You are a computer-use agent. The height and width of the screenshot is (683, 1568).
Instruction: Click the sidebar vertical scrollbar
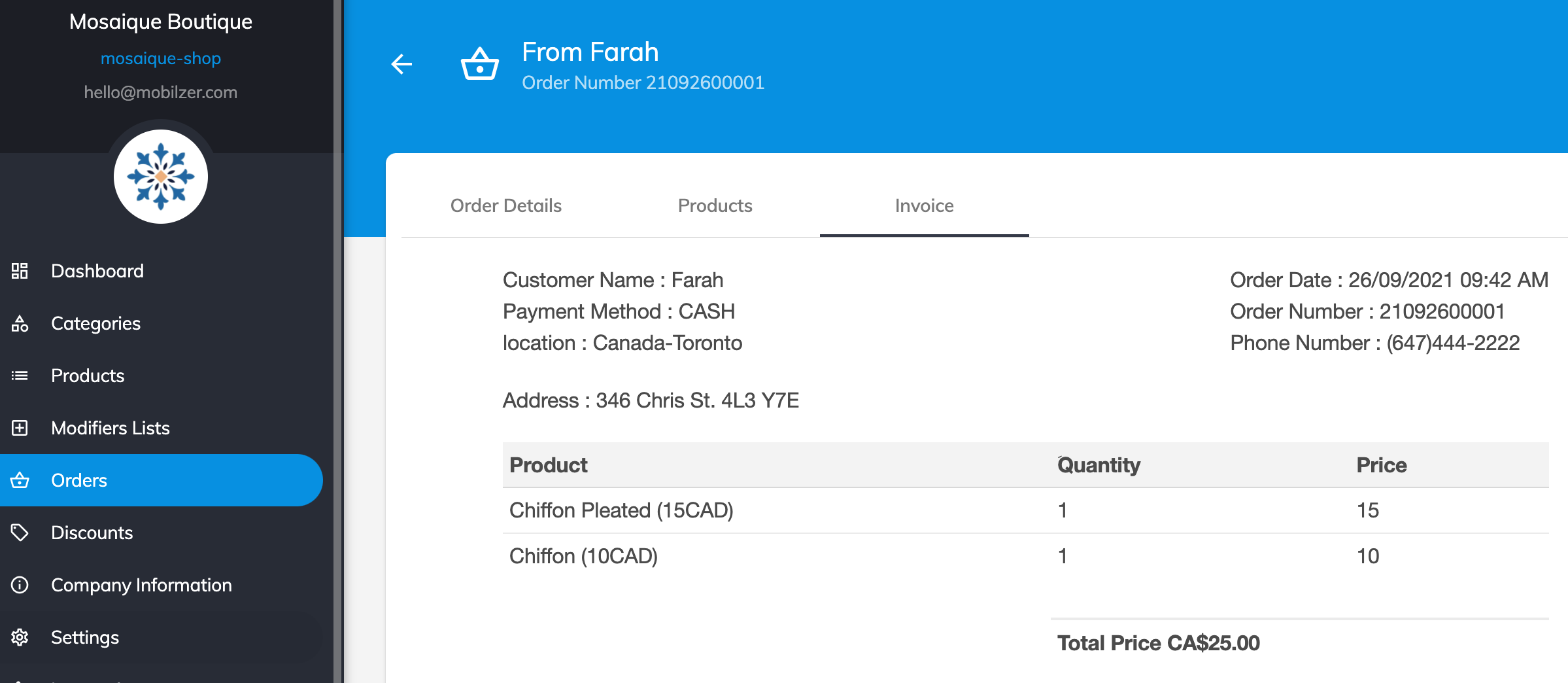[338, 341]
